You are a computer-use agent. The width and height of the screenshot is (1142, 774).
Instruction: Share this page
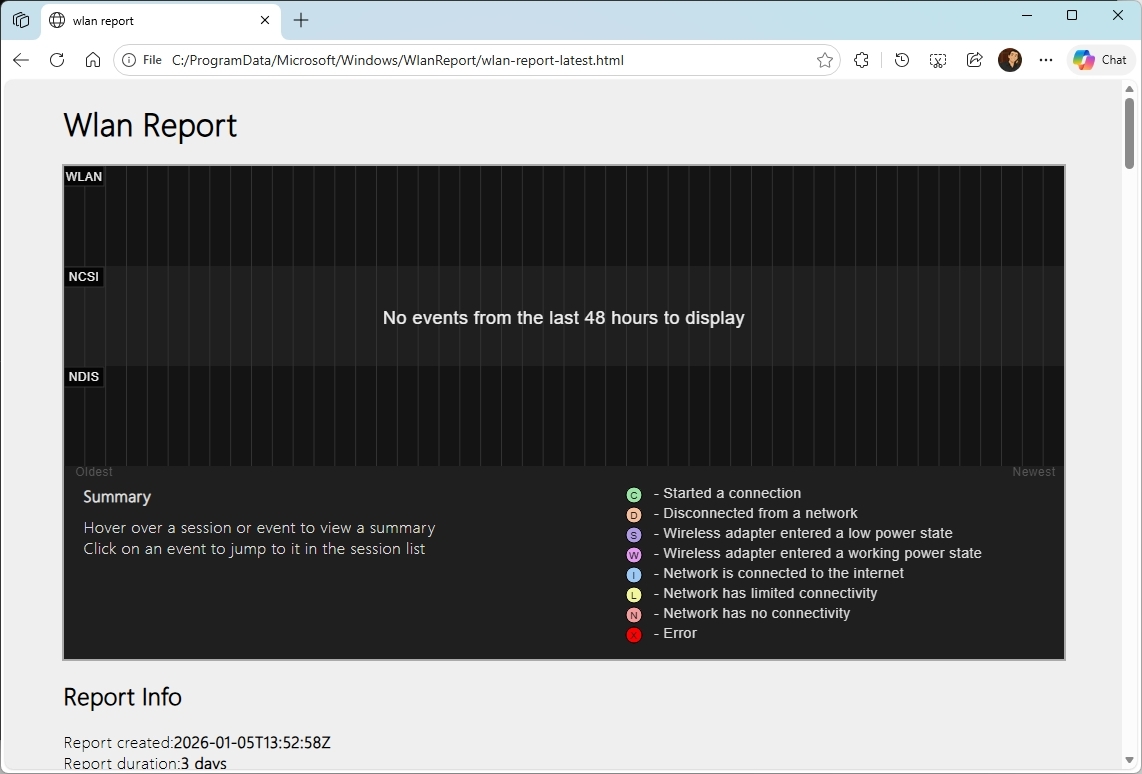[974, 60]
